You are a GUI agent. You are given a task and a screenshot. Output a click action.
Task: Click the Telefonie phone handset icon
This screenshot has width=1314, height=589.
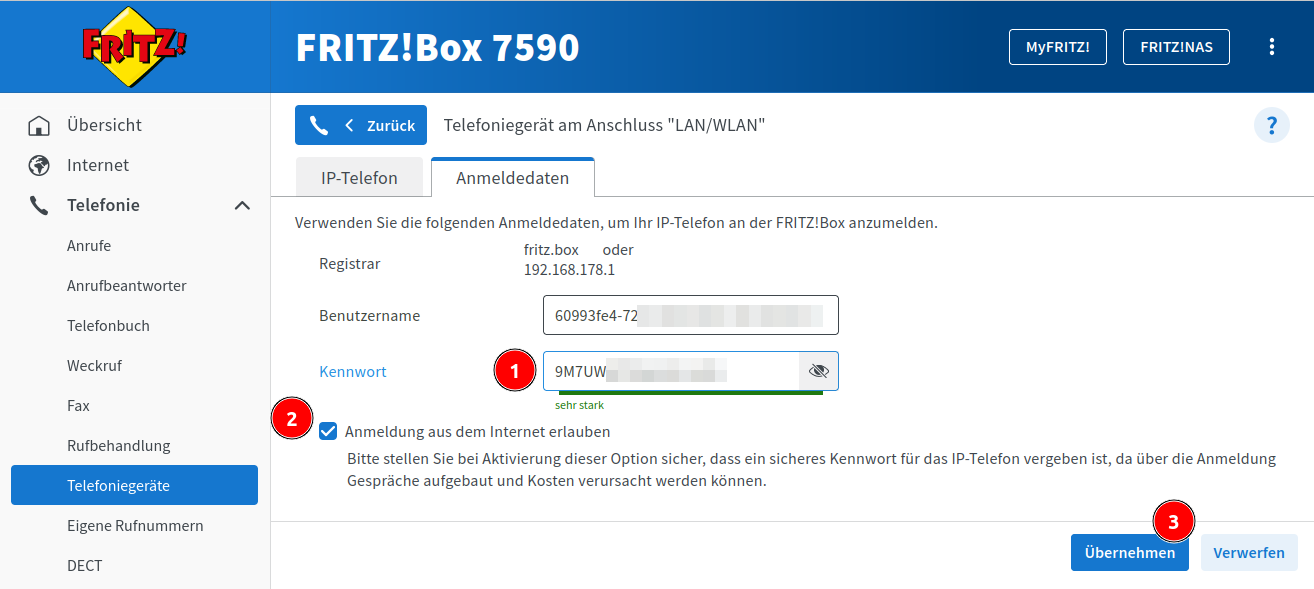coord(39,206)
